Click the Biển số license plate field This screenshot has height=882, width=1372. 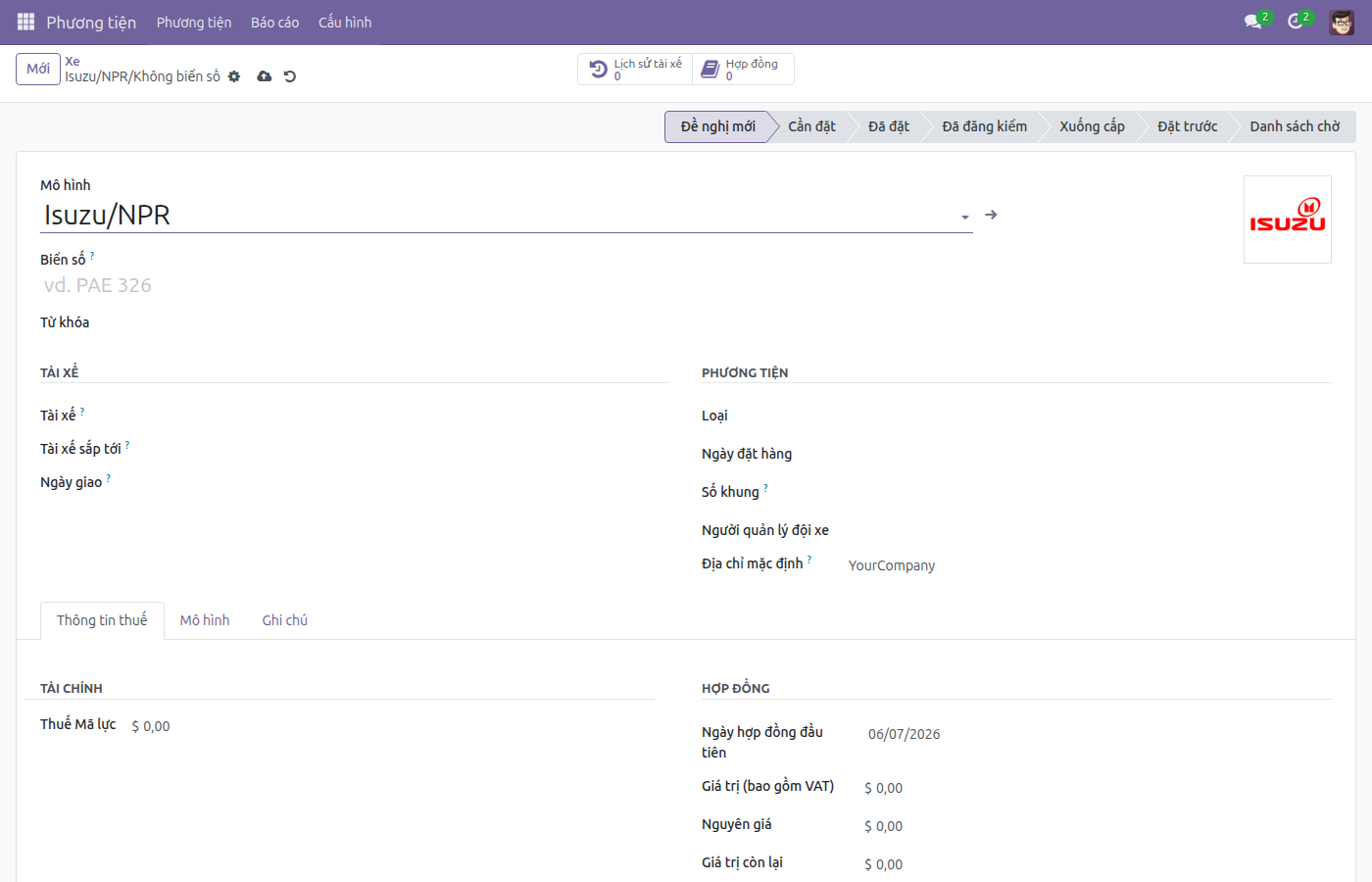coord(506,285)
